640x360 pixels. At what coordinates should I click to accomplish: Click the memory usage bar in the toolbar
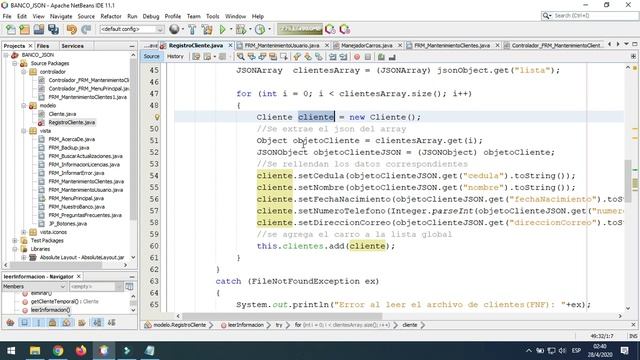coord(300,29)
